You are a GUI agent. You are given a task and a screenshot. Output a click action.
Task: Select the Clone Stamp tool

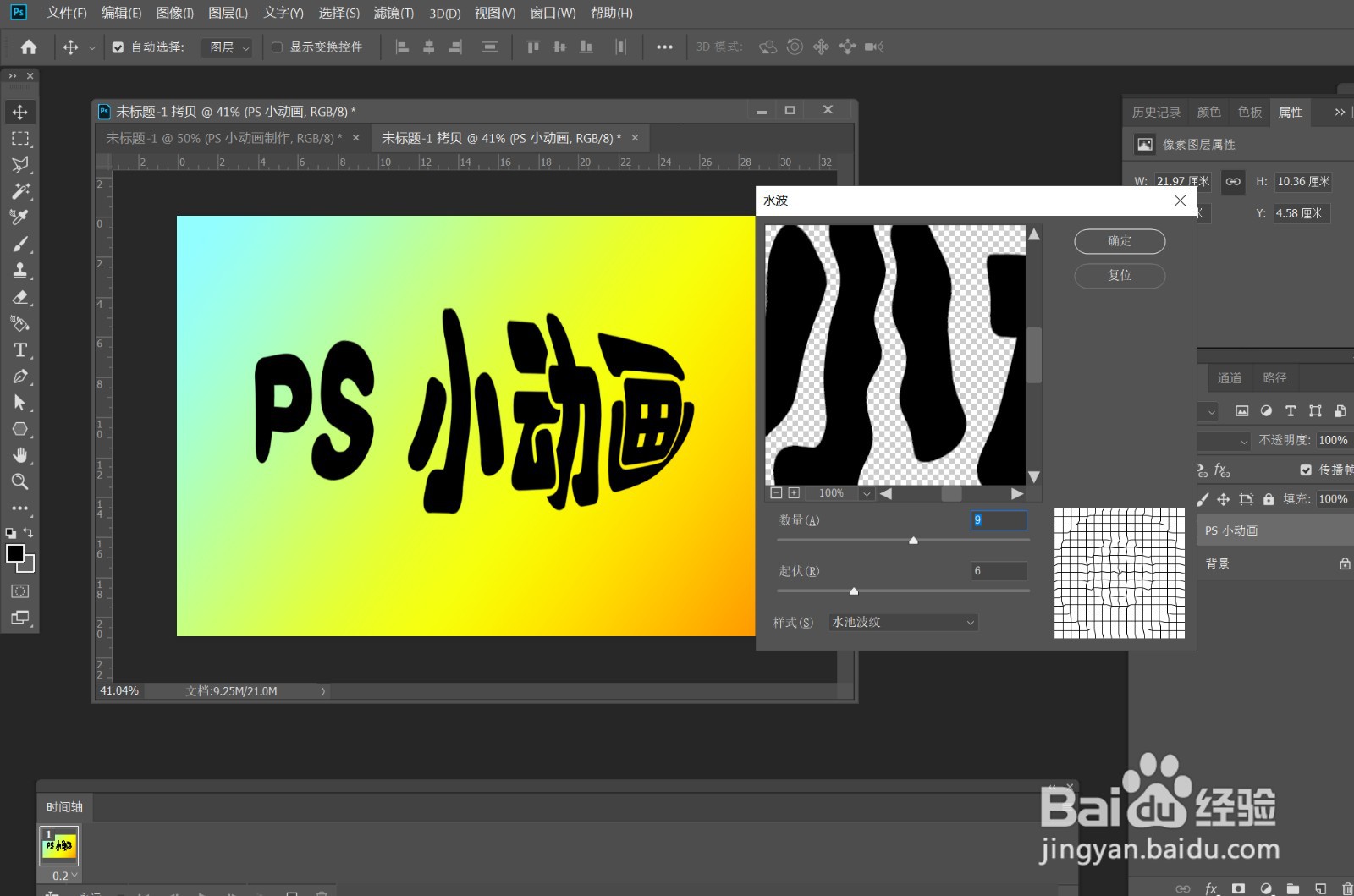[20, 271]
